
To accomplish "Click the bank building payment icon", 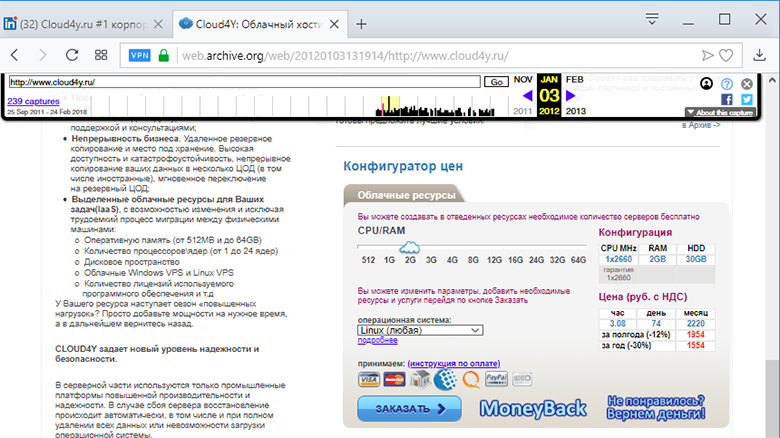I will [x=420, y=379].
